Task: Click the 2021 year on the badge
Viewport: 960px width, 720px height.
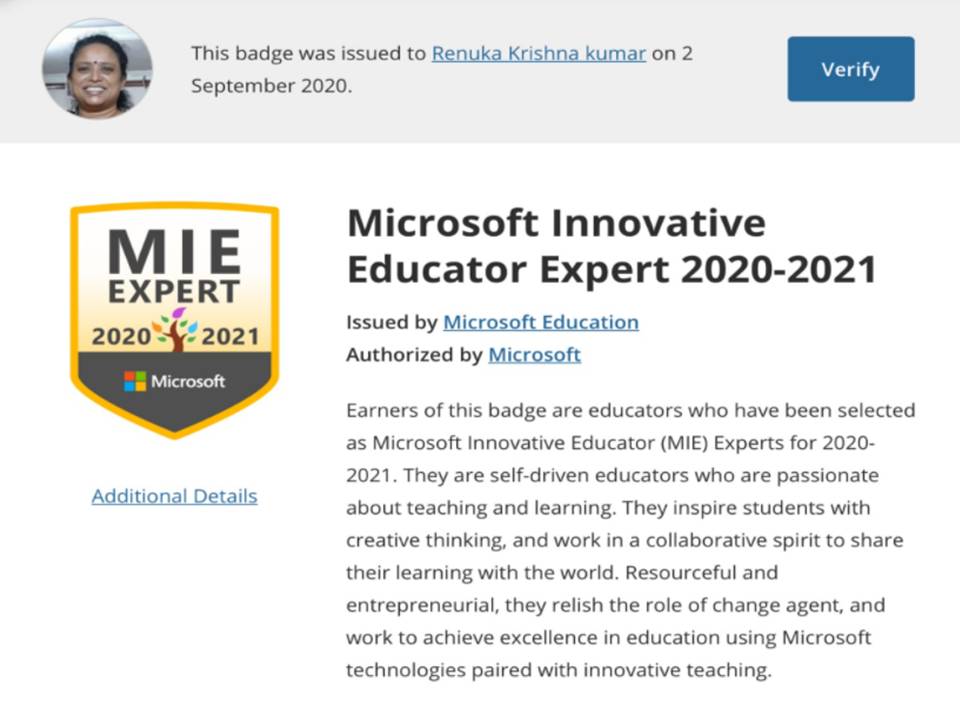Action: pyautogui.click(x=230, y=337)
